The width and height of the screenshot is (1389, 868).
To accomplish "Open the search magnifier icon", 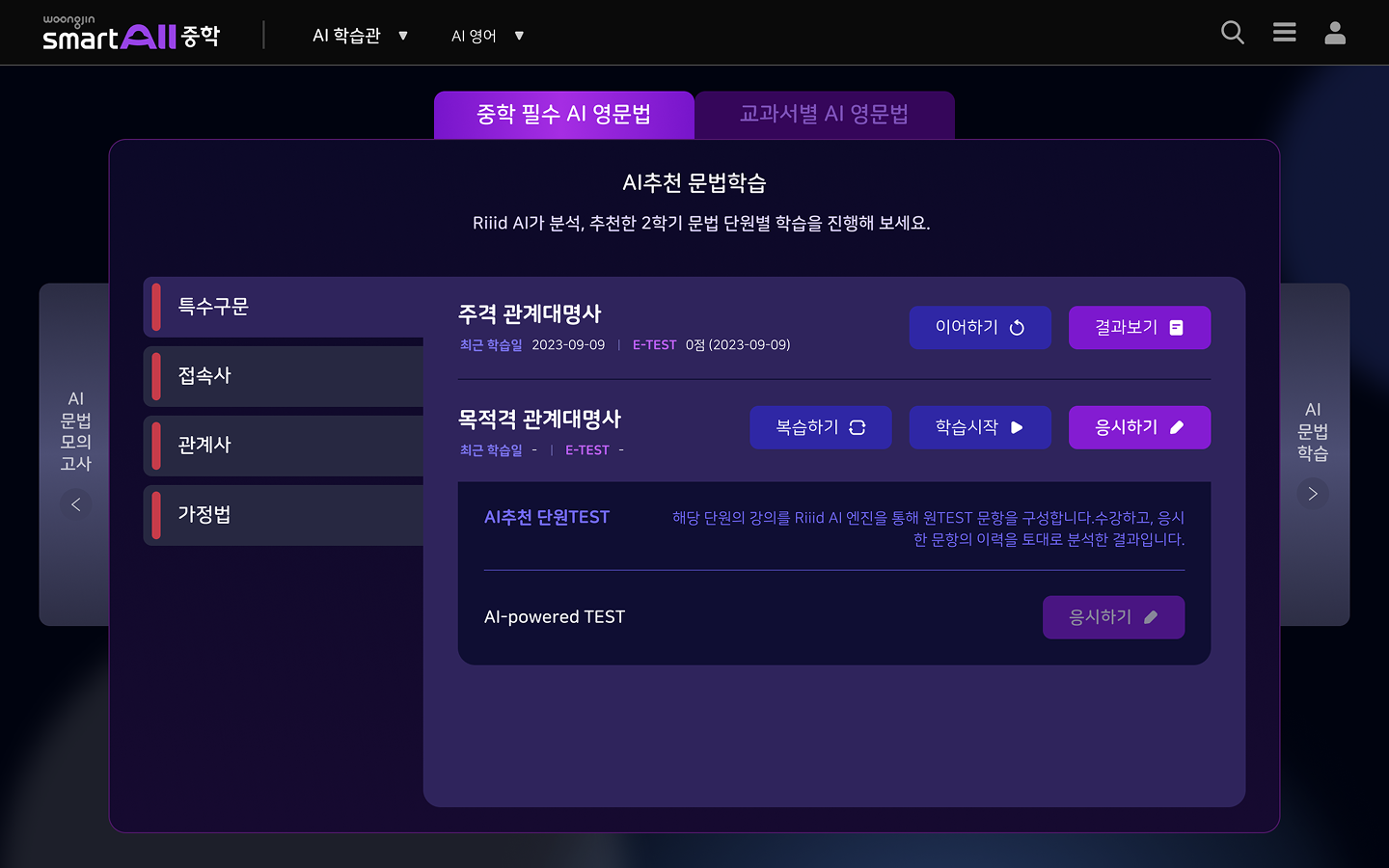I will point(1232,32).
